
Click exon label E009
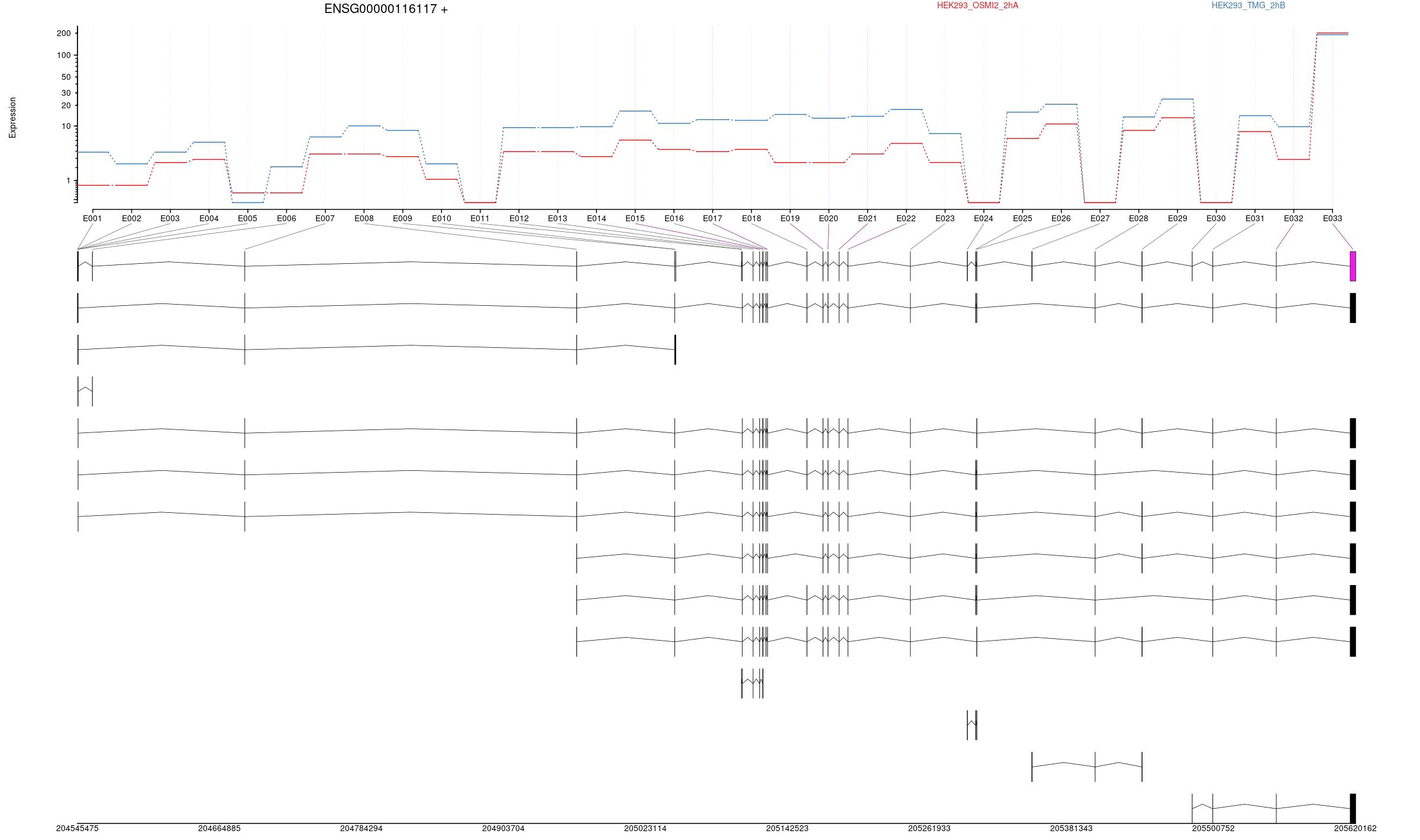402,218
